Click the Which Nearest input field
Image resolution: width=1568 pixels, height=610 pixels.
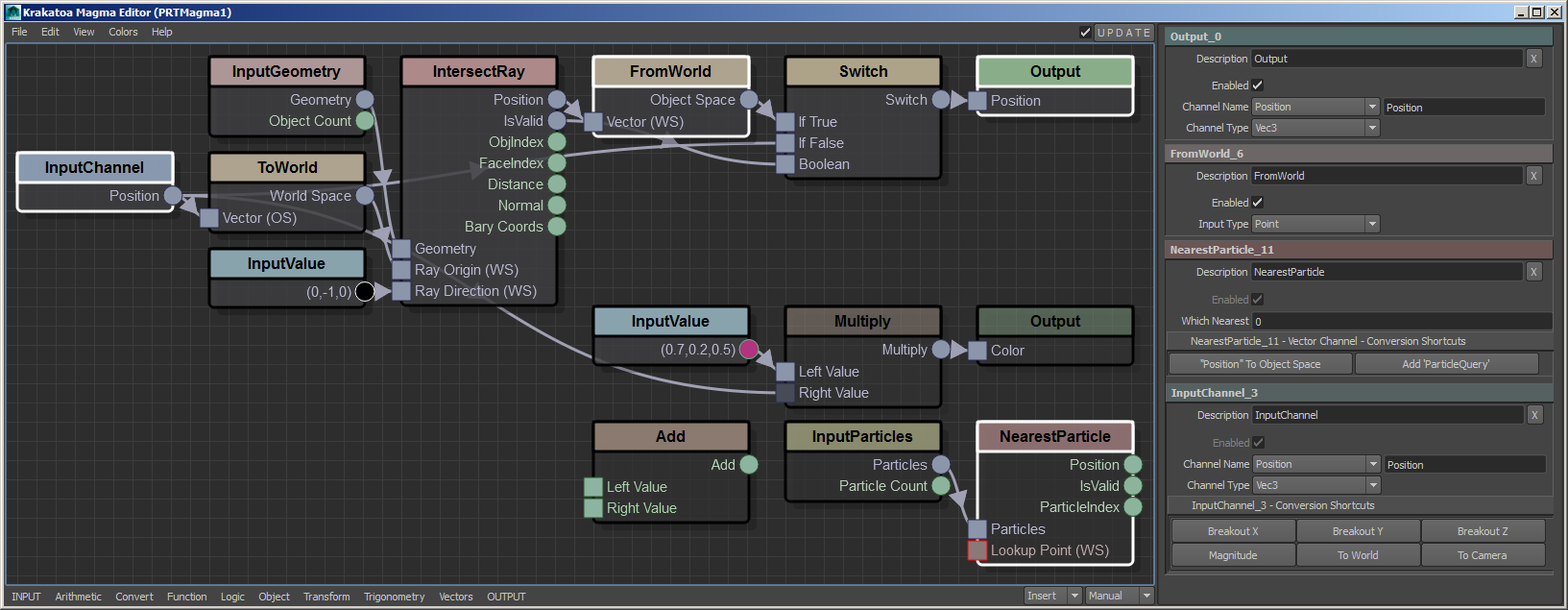coord(1402,321)
